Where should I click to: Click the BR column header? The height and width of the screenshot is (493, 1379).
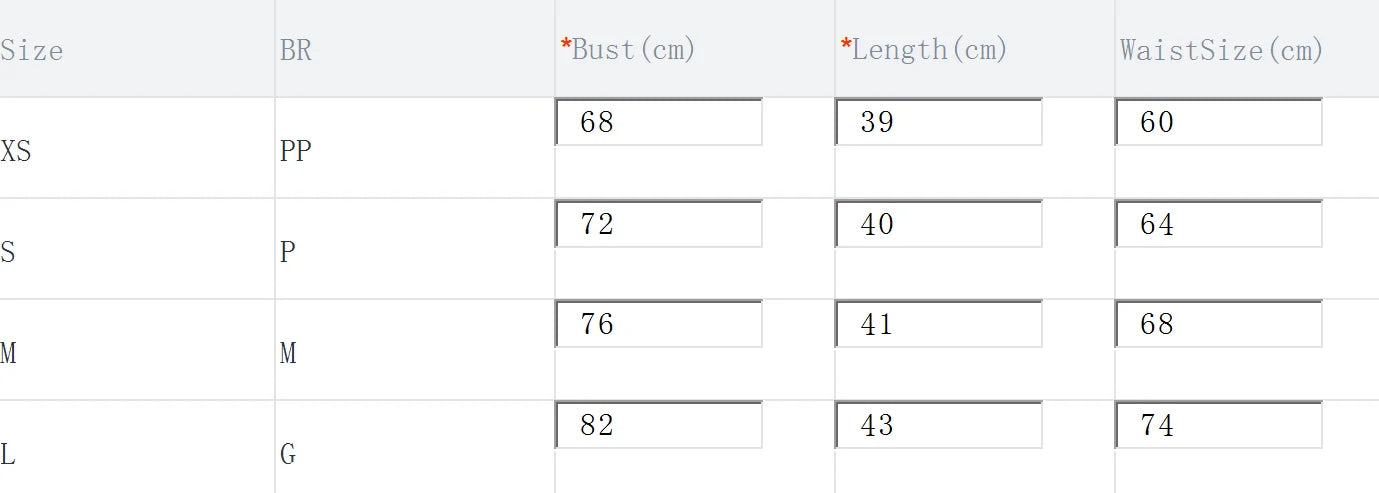tap(296, 50)
